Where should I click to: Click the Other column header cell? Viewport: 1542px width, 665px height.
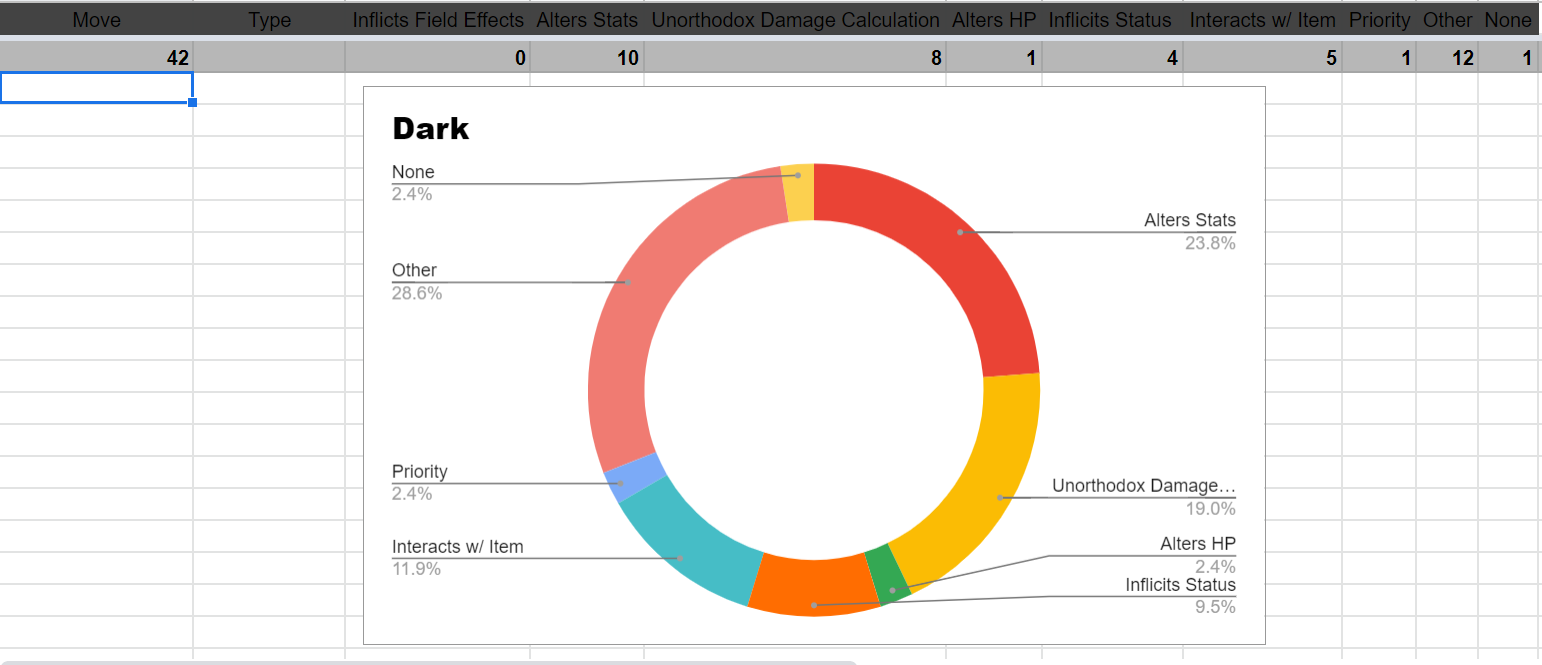pos(1447,20)
